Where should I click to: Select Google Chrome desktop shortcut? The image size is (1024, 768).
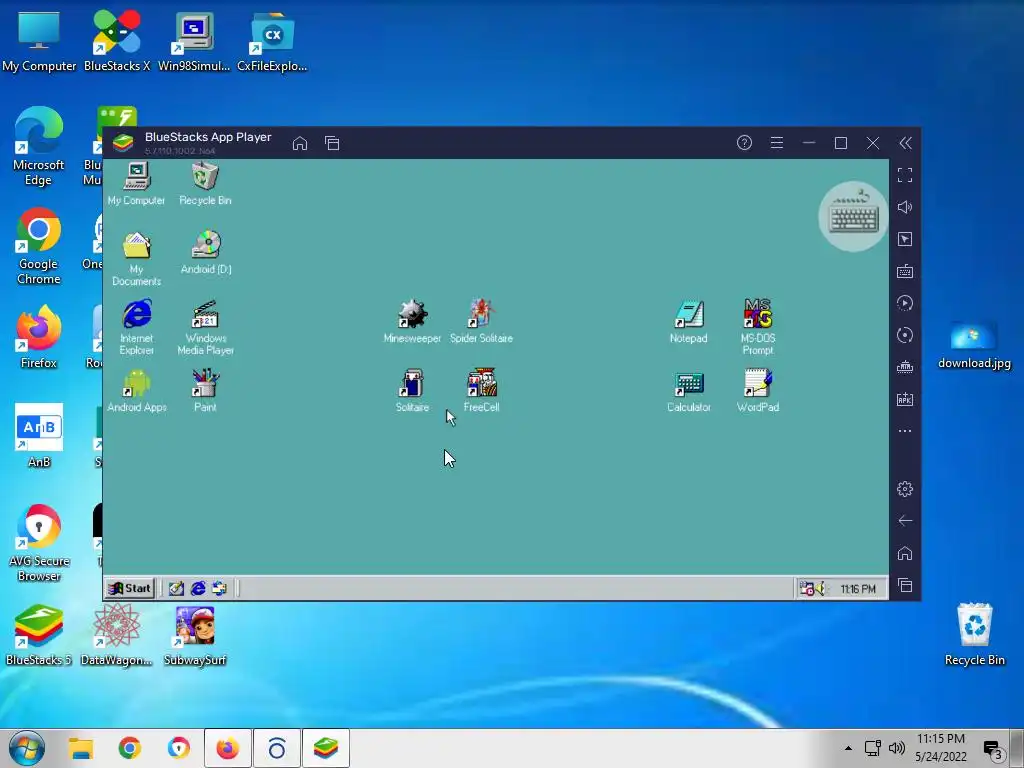(39, 246)
